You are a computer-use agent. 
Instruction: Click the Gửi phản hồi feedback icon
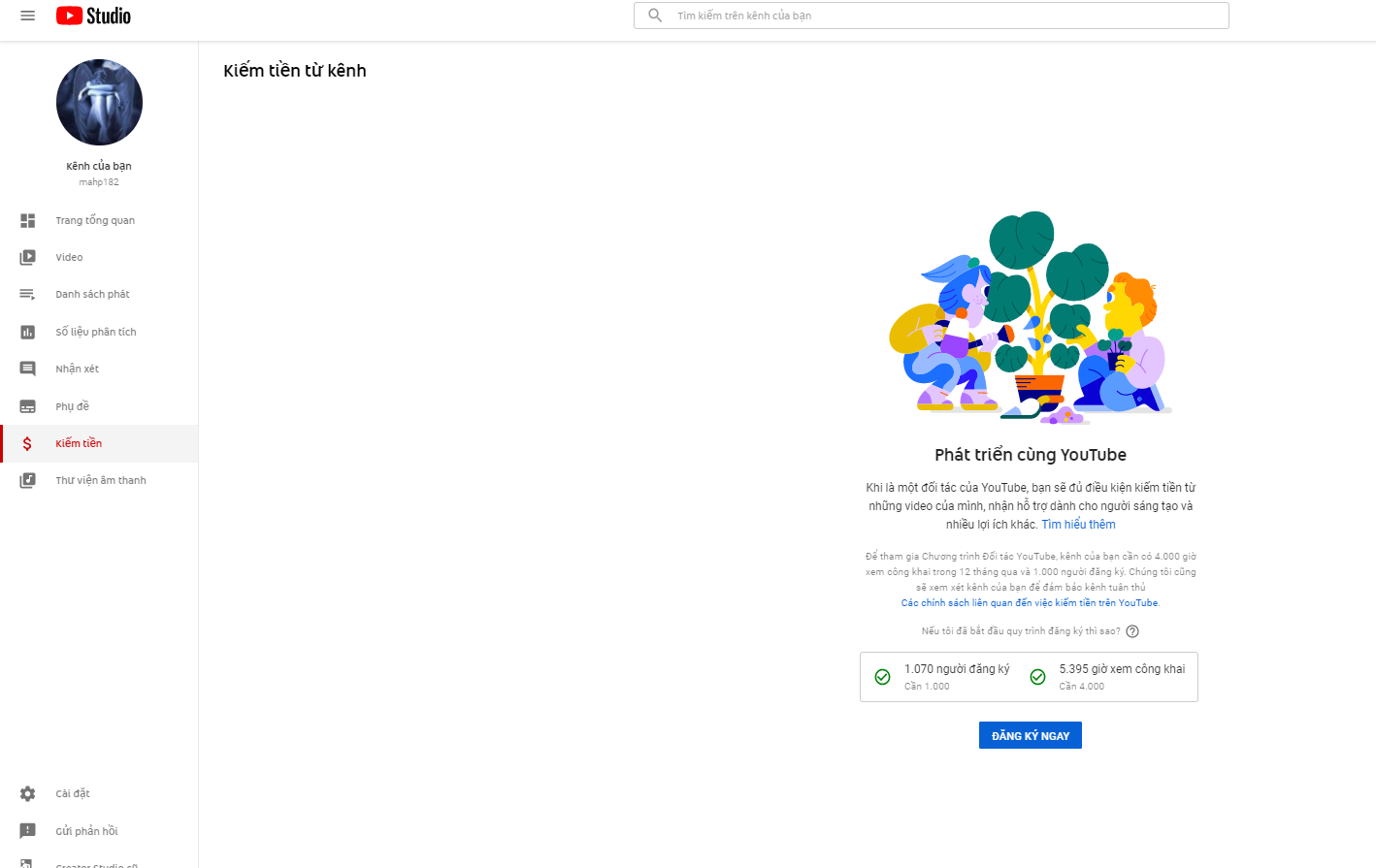[27, 831]
